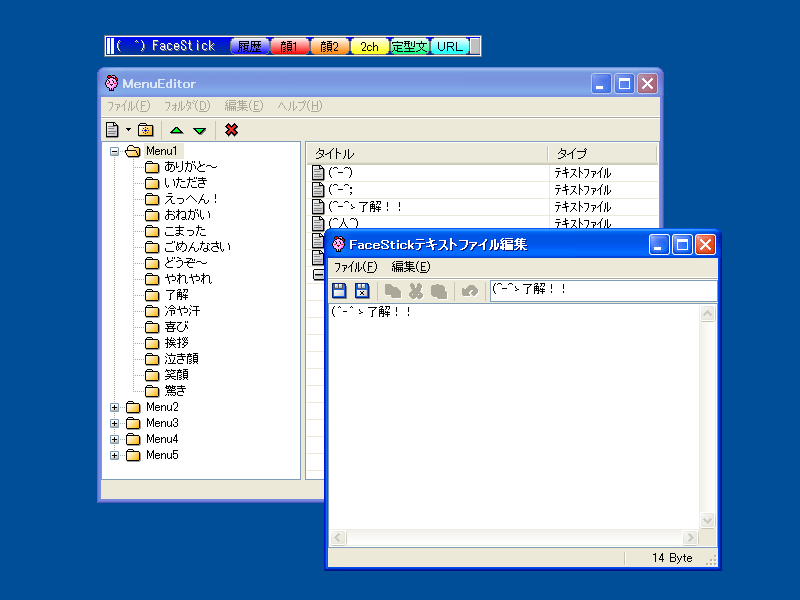Open the 履歴 tab on the FaceStick bar
This screenshot has width=800, height=600.
[249, 46]
